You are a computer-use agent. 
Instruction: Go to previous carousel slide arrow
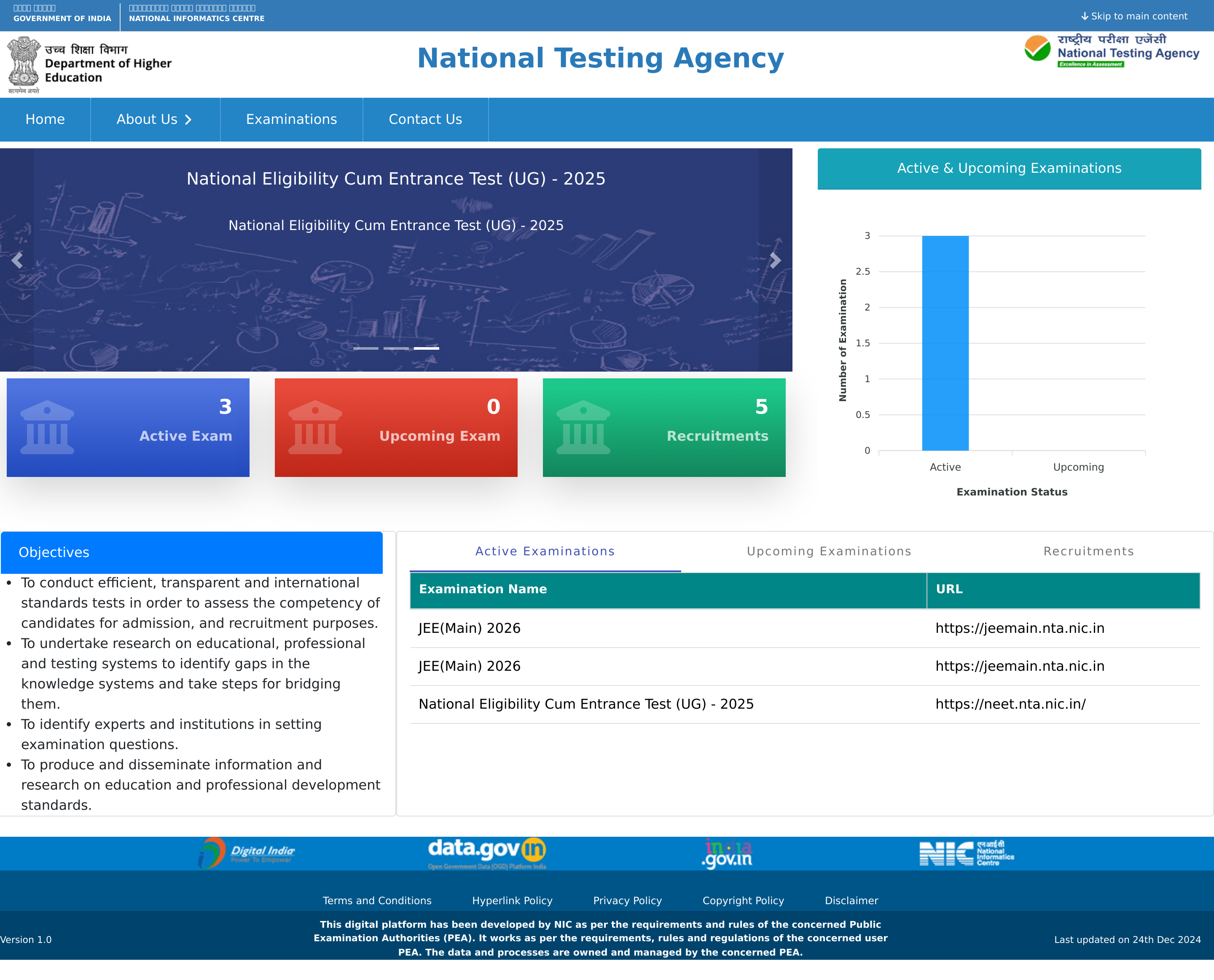(17, 260)
